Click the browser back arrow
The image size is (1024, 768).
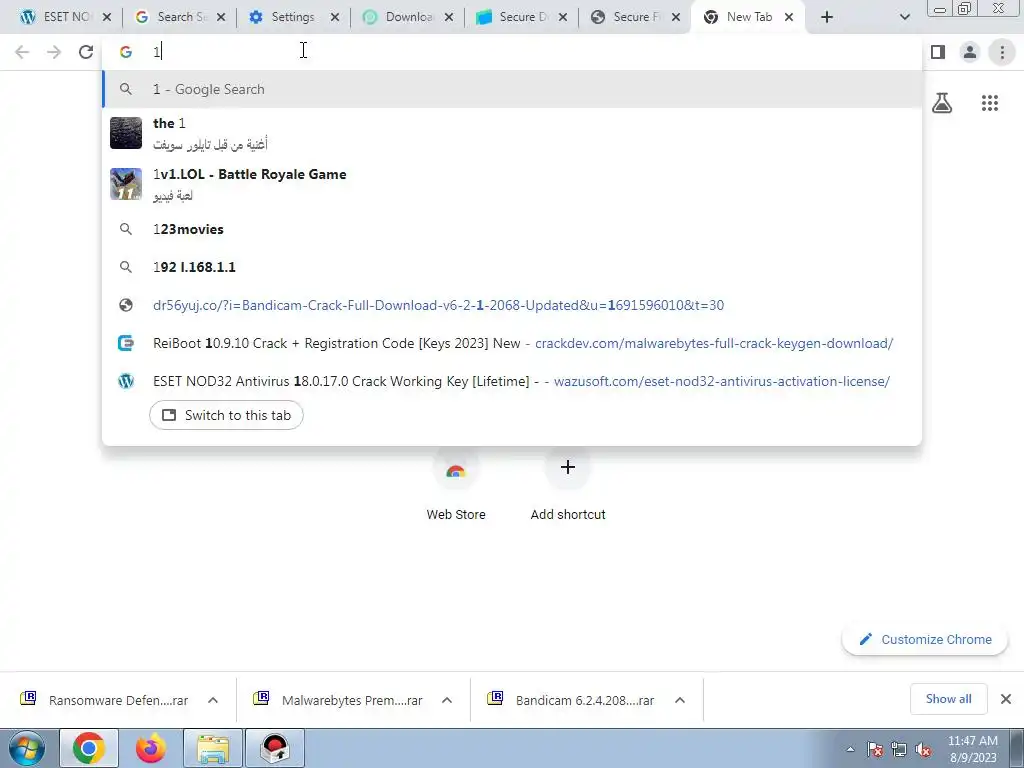(x=22, y=52)
